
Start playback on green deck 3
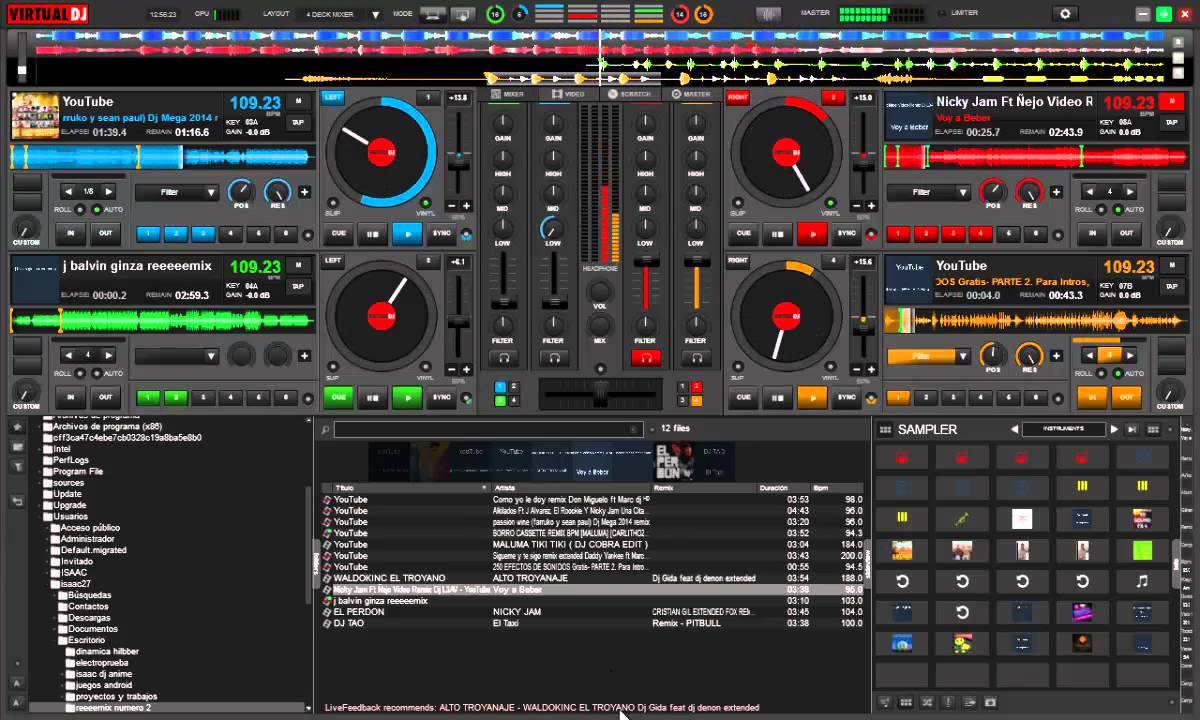click(x=406, y=397)
